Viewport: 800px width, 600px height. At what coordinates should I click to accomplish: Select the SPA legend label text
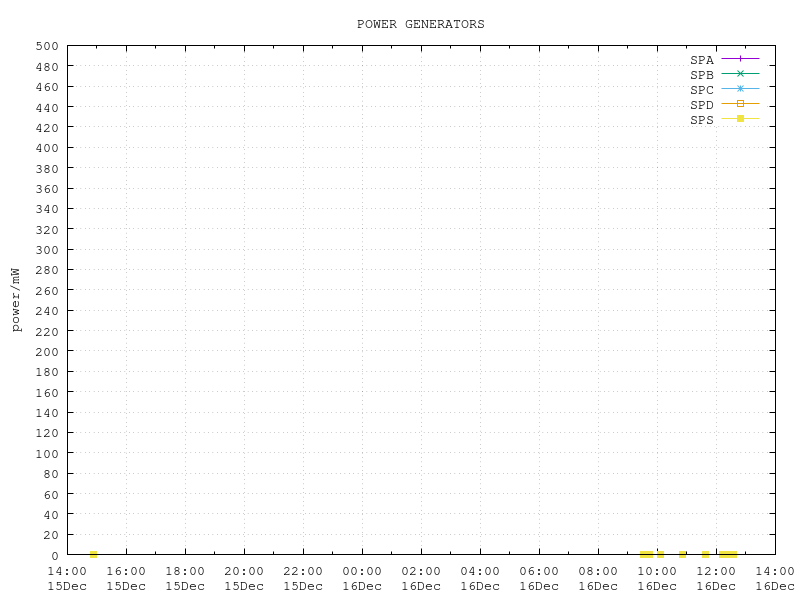pos(702,60)
